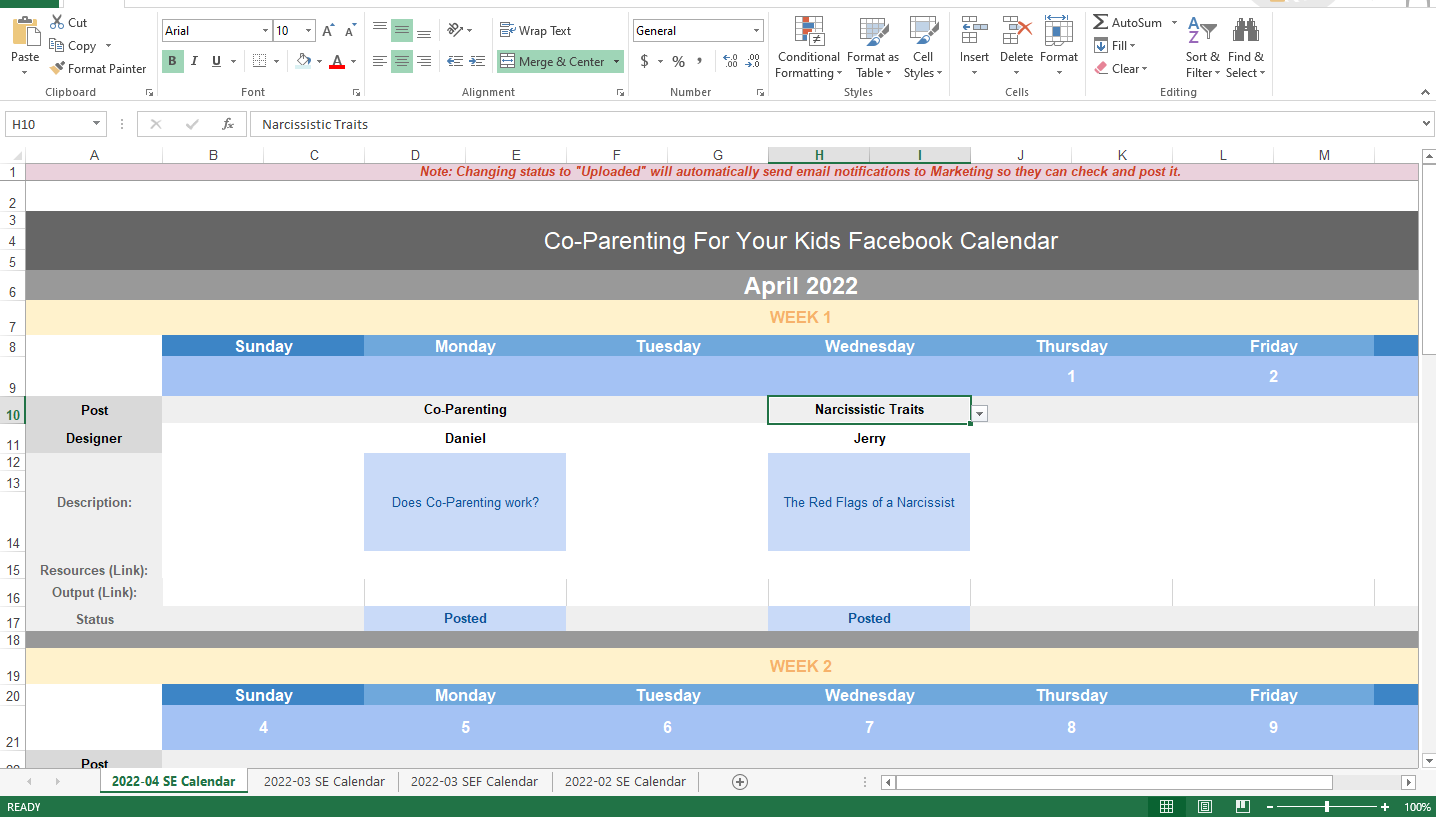Click the Paste clipboard icon
Image resolution: width=1436 pixels, height=817 pixels.
(x=25, y=33)
